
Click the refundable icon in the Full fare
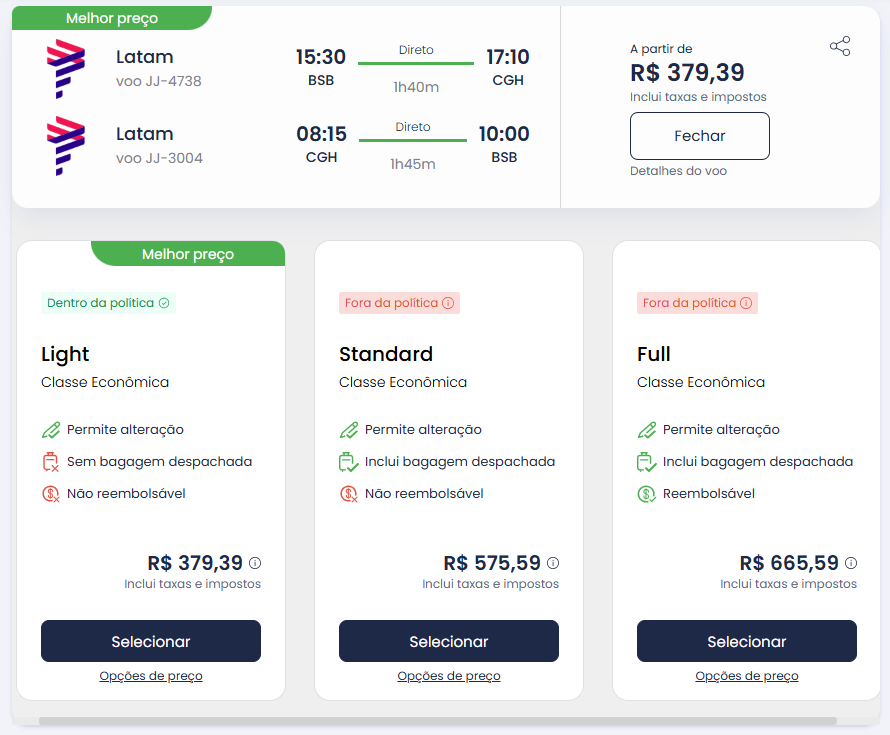[x=646, y=494]
